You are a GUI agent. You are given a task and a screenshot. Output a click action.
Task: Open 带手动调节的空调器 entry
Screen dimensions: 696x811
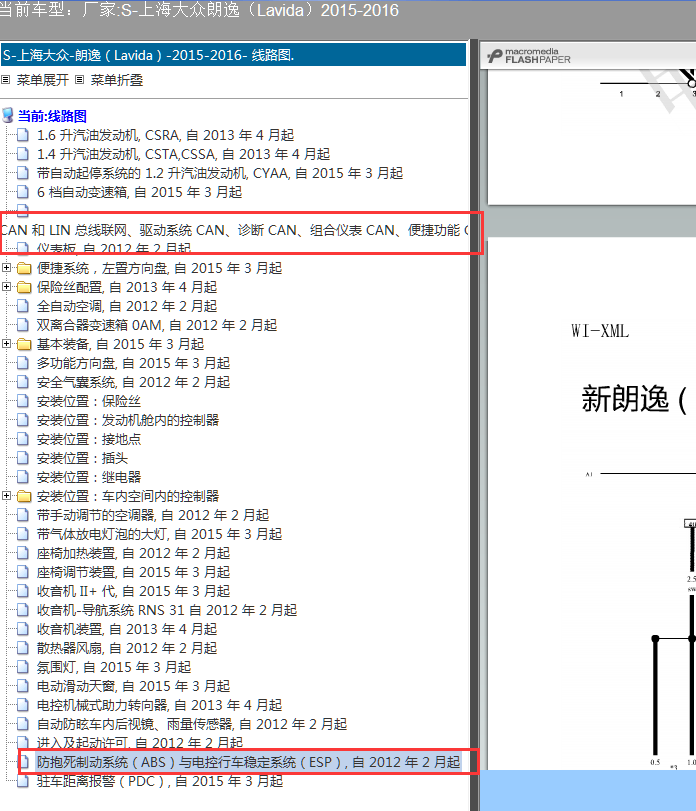point(153,516)
